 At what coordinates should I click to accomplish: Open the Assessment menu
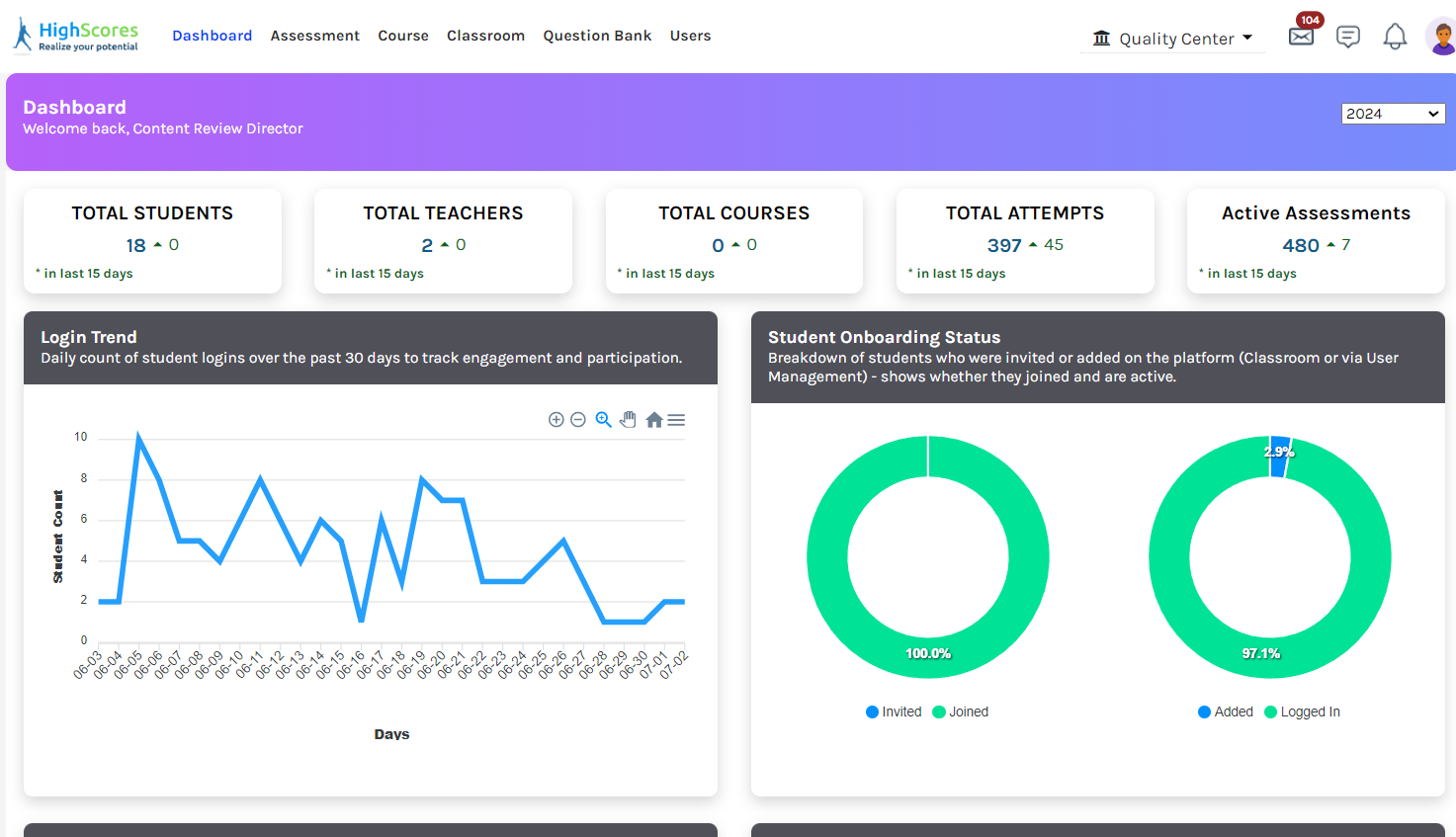[x=314, y=36]
